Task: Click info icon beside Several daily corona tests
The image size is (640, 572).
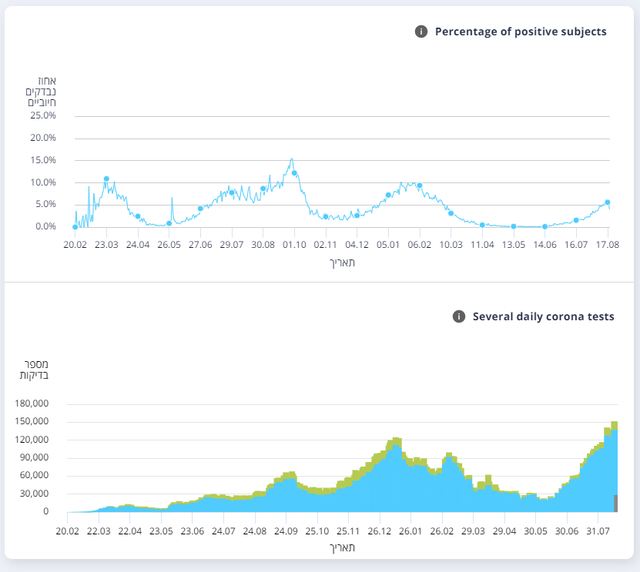Action: pyautogui.click(x=459, y=316)
